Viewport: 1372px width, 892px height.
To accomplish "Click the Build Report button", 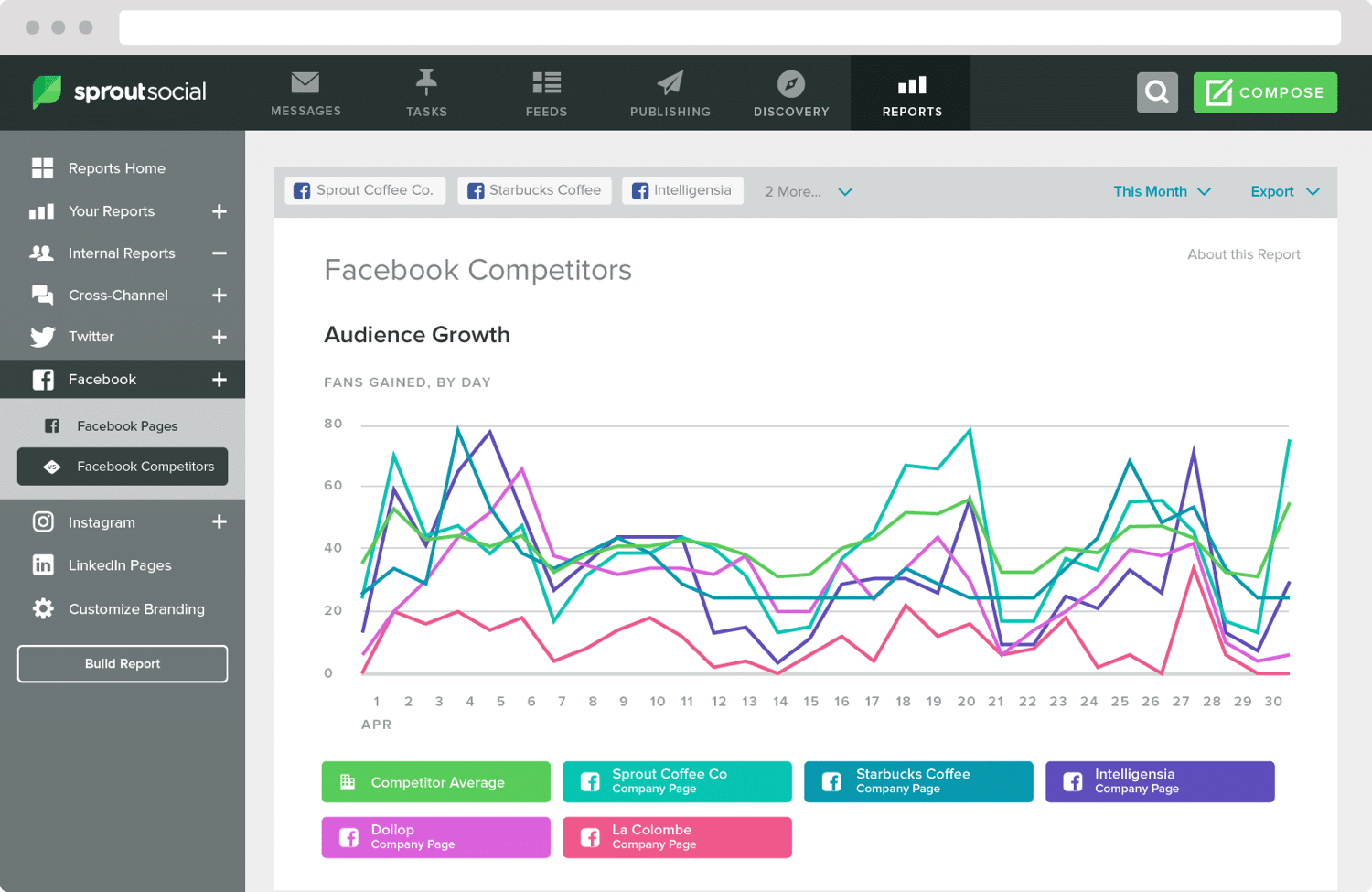I will tap(122, 663).
